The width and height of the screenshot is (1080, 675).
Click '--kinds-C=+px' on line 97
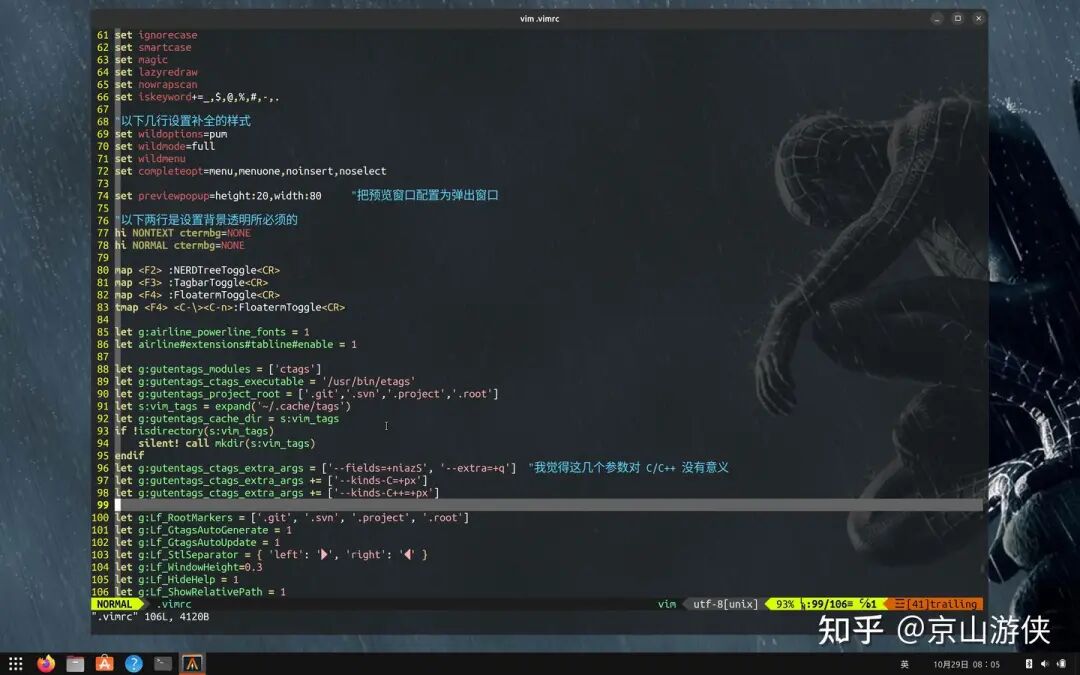[377, 481]
